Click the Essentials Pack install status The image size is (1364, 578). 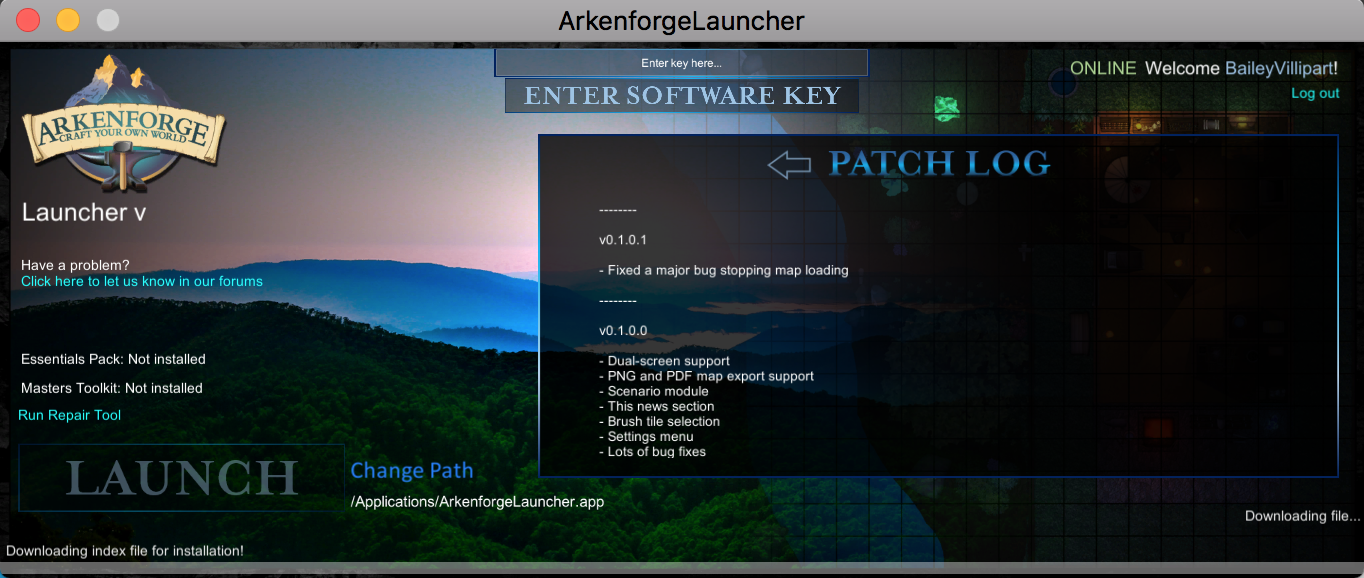(113, 359)
